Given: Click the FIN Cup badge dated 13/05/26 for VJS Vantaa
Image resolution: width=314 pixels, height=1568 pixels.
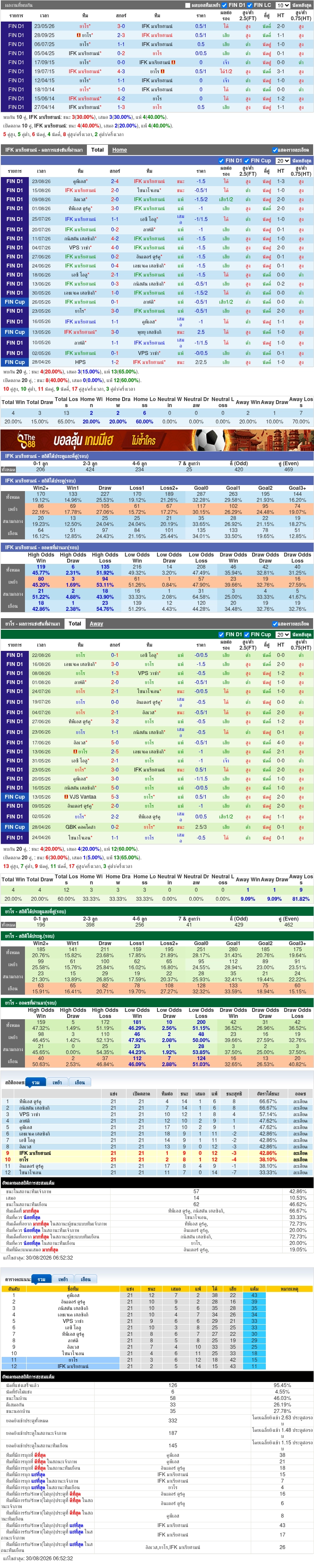Looking at the screenshot, I should [x=15, y=797].
